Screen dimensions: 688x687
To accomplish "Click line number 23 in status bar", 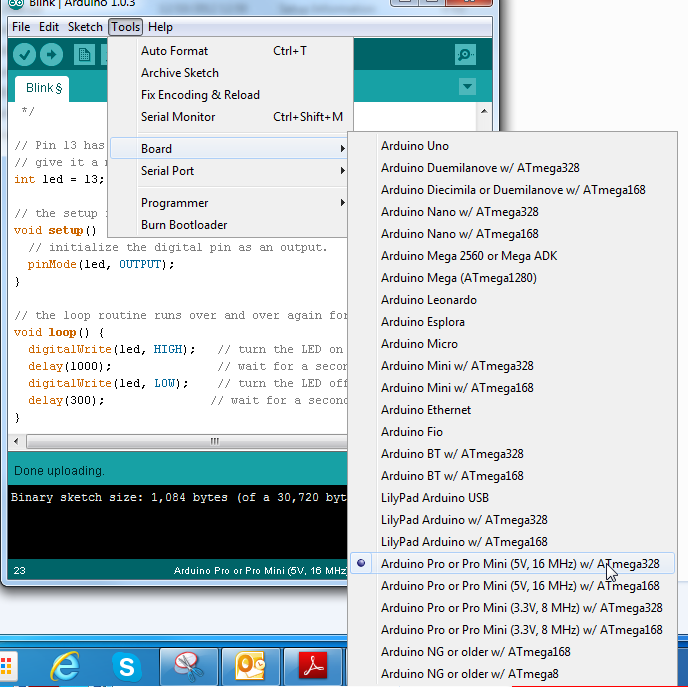I will click(19, 571).
